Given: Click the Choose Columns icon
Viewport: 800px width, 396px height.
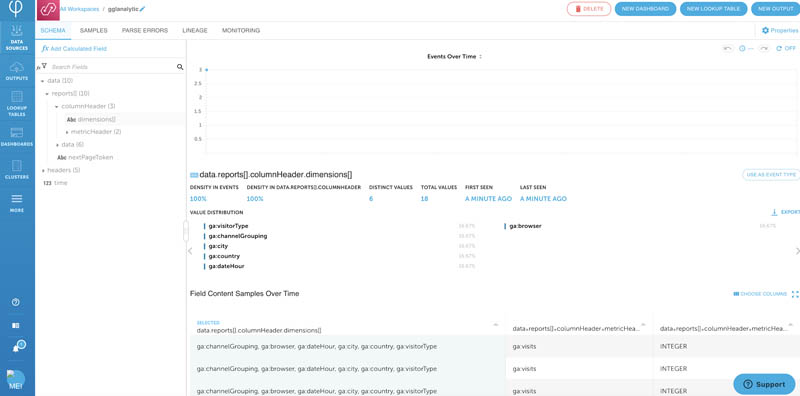Looking at the screenshot, I should [736, 294].
